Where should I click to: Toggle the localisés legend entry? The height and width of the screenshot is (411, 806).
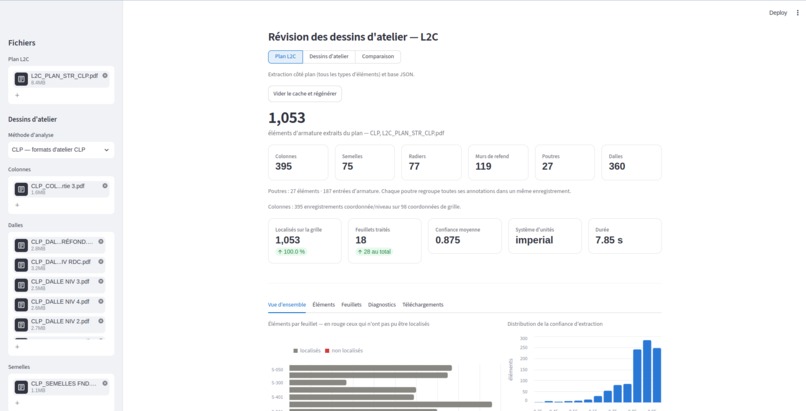coord(307,350)
